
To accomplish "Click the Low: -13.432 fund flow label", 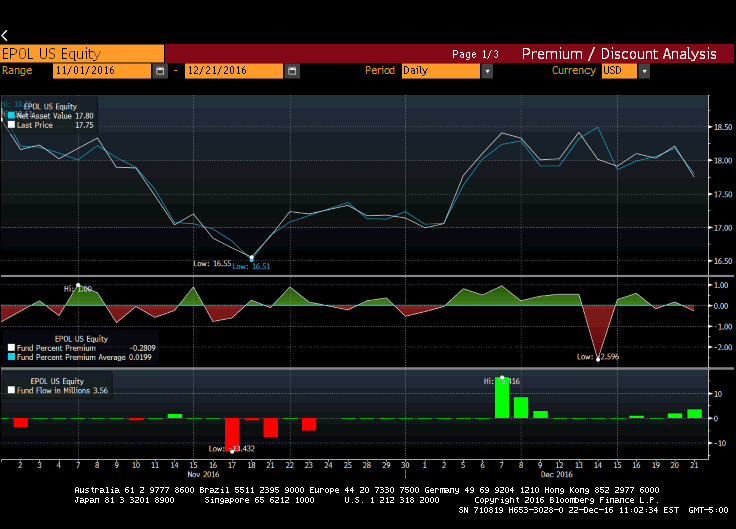I will coord(231,449).
